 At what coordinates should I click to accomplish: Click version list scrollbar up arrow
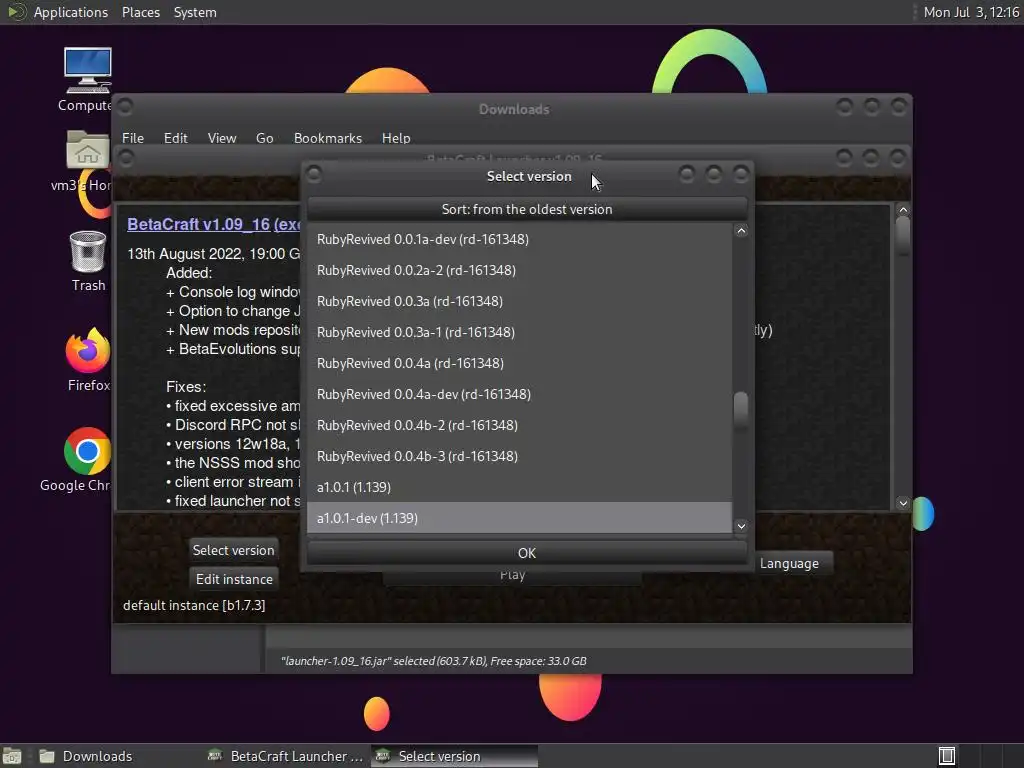741,231
